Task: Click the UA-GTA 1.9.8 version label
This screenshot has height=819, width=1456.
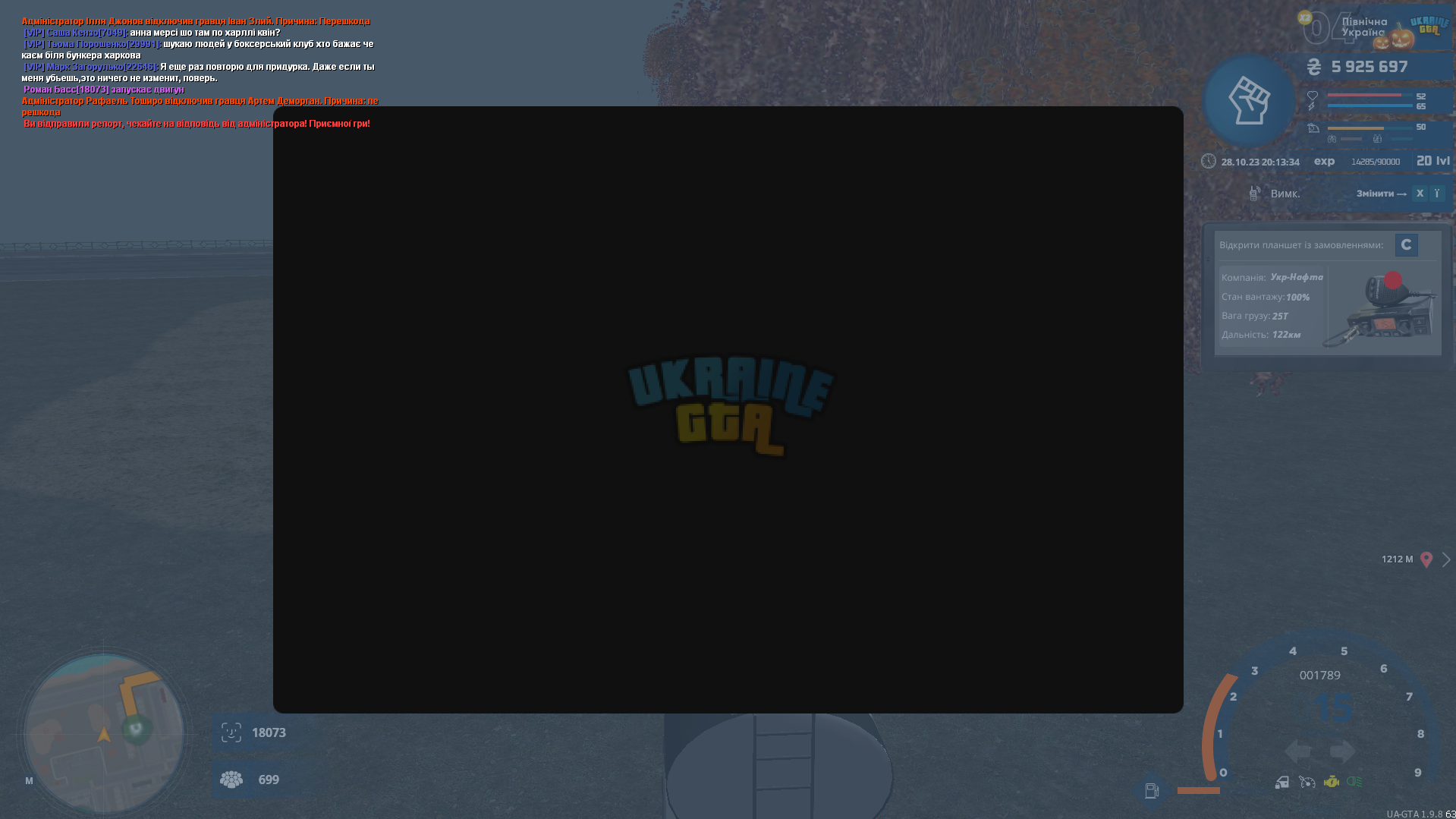Action: [1414, 814]
